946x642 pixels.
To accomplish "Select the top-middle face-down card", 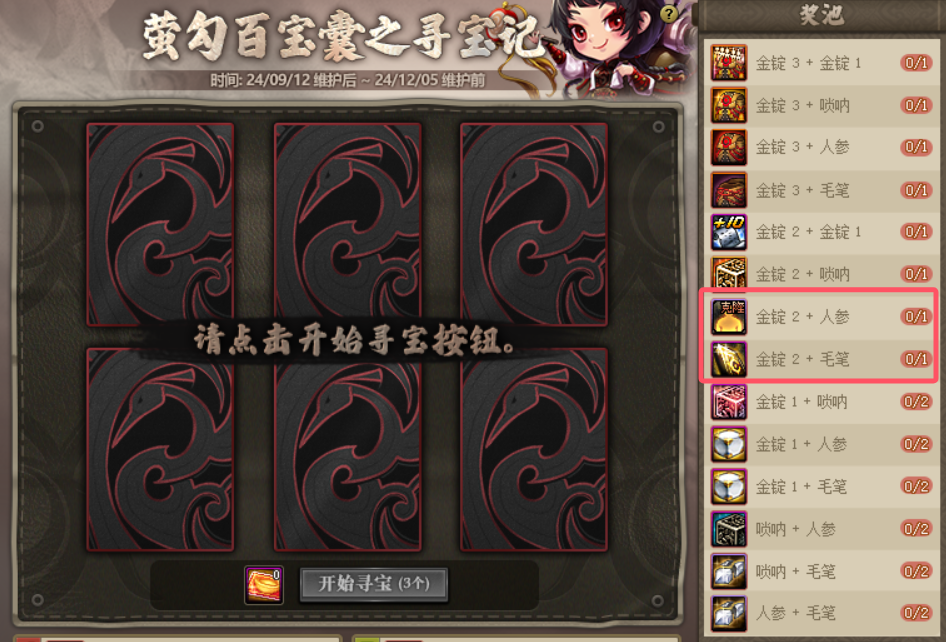I will 348,224.
